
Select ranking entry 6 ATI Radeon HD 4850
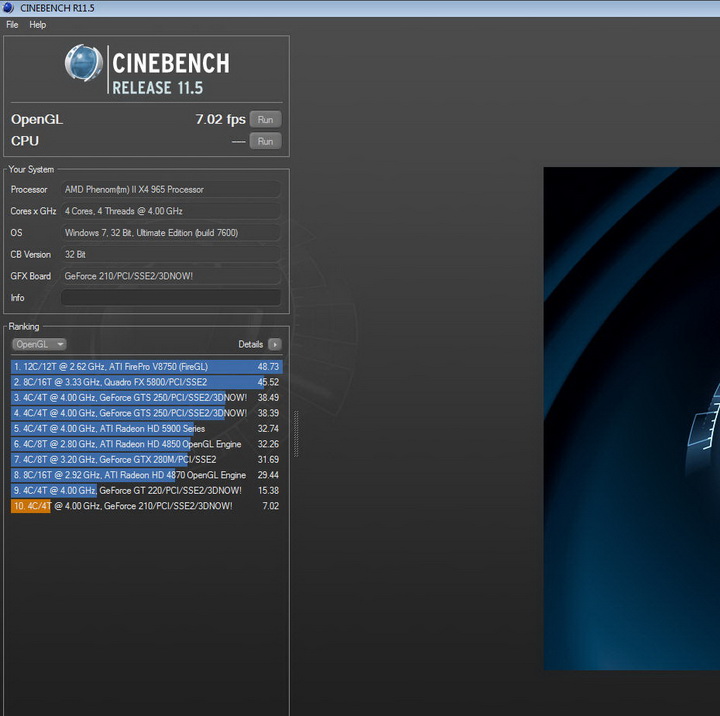146,444
